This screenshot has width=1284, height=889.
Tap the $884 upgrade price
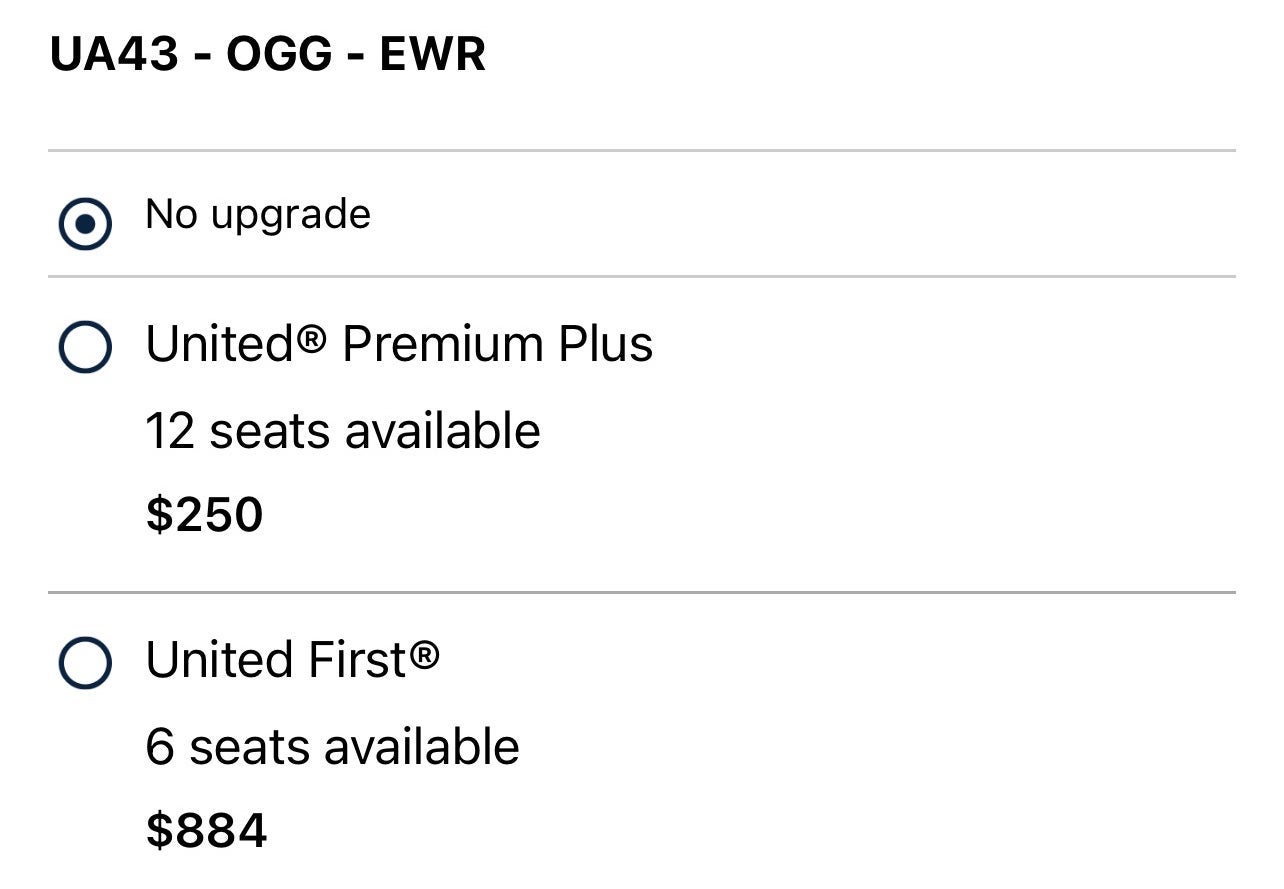[x=206, y=831]
